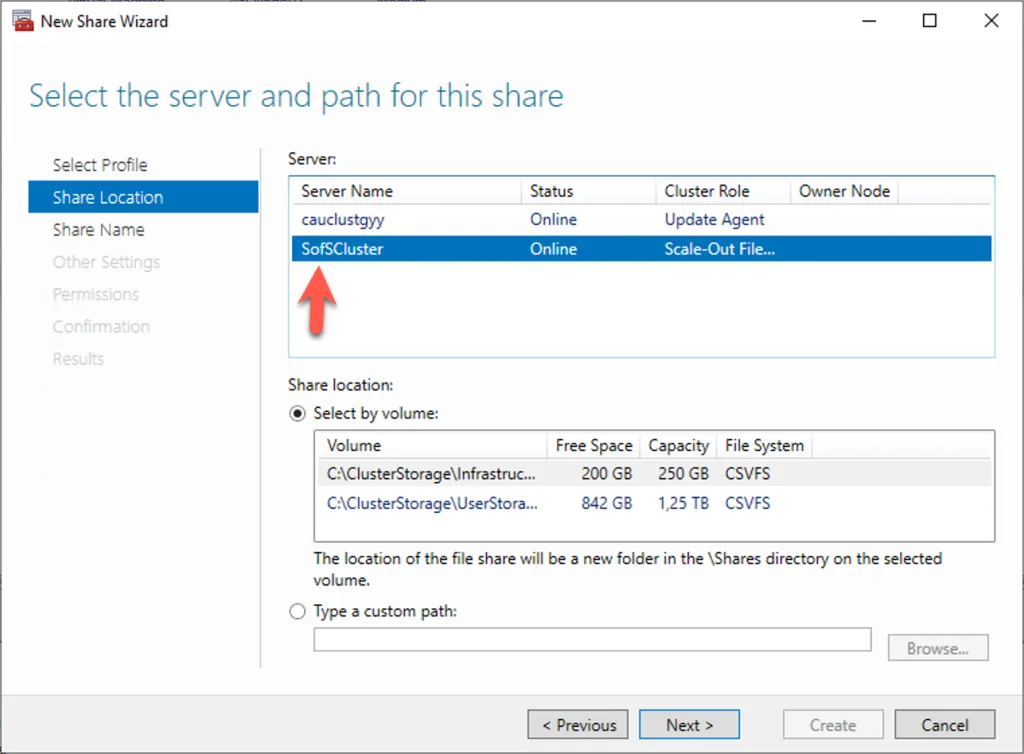Open the Share Name wizard step
This screenshot has height=754, width=1024.
[98, 230]
